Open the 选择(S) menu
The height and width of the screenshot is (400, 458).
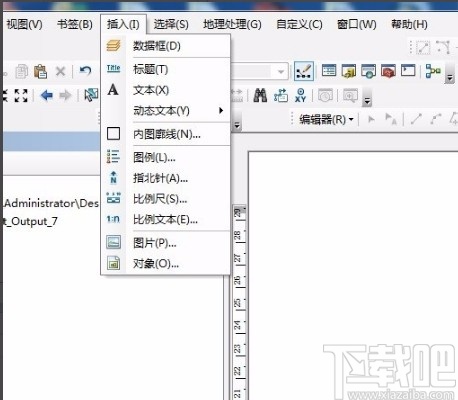coord(171,24)
